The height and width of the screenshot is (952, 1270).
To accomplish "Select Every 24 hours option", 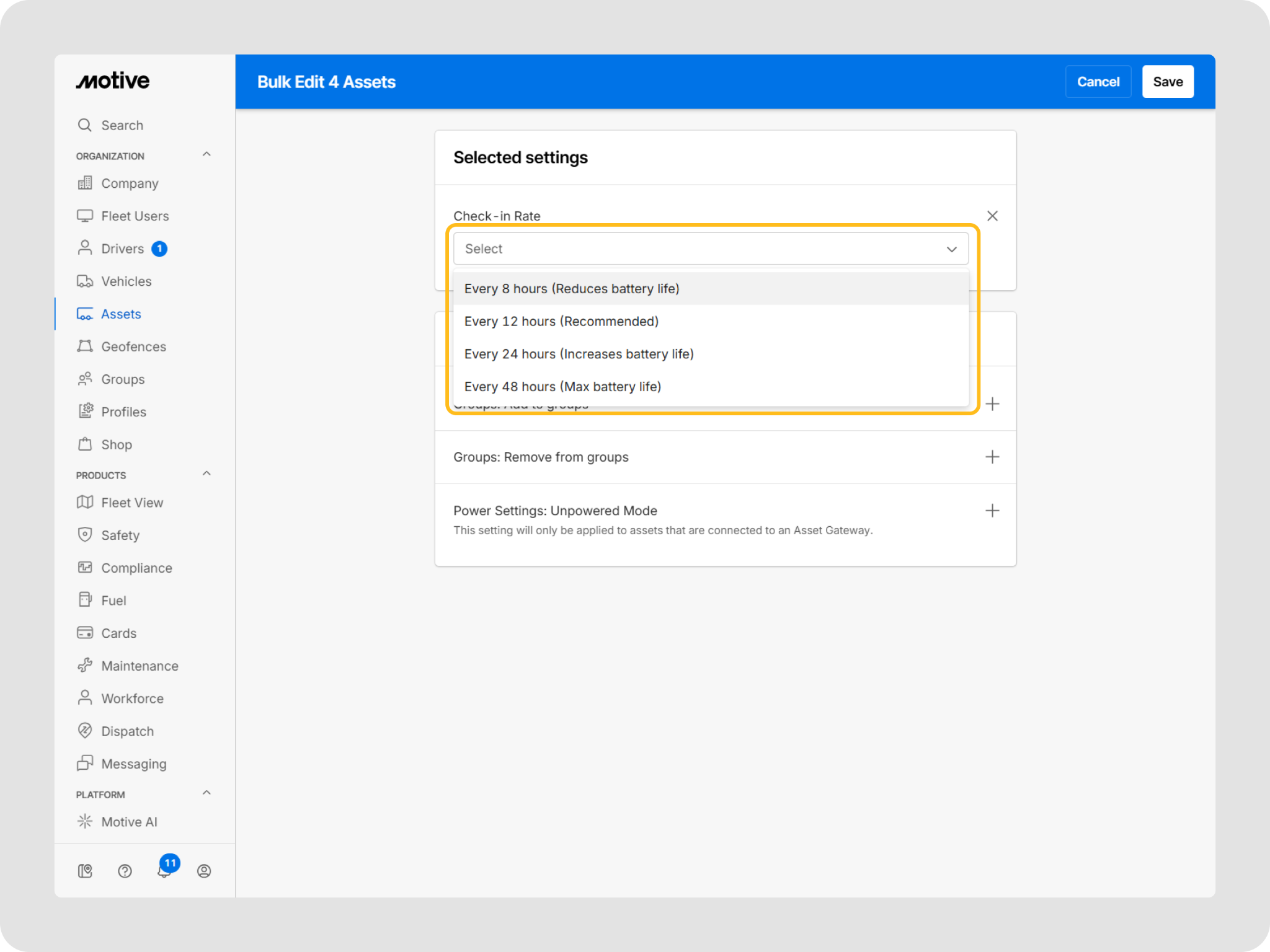I will click(x=711, y=354).
